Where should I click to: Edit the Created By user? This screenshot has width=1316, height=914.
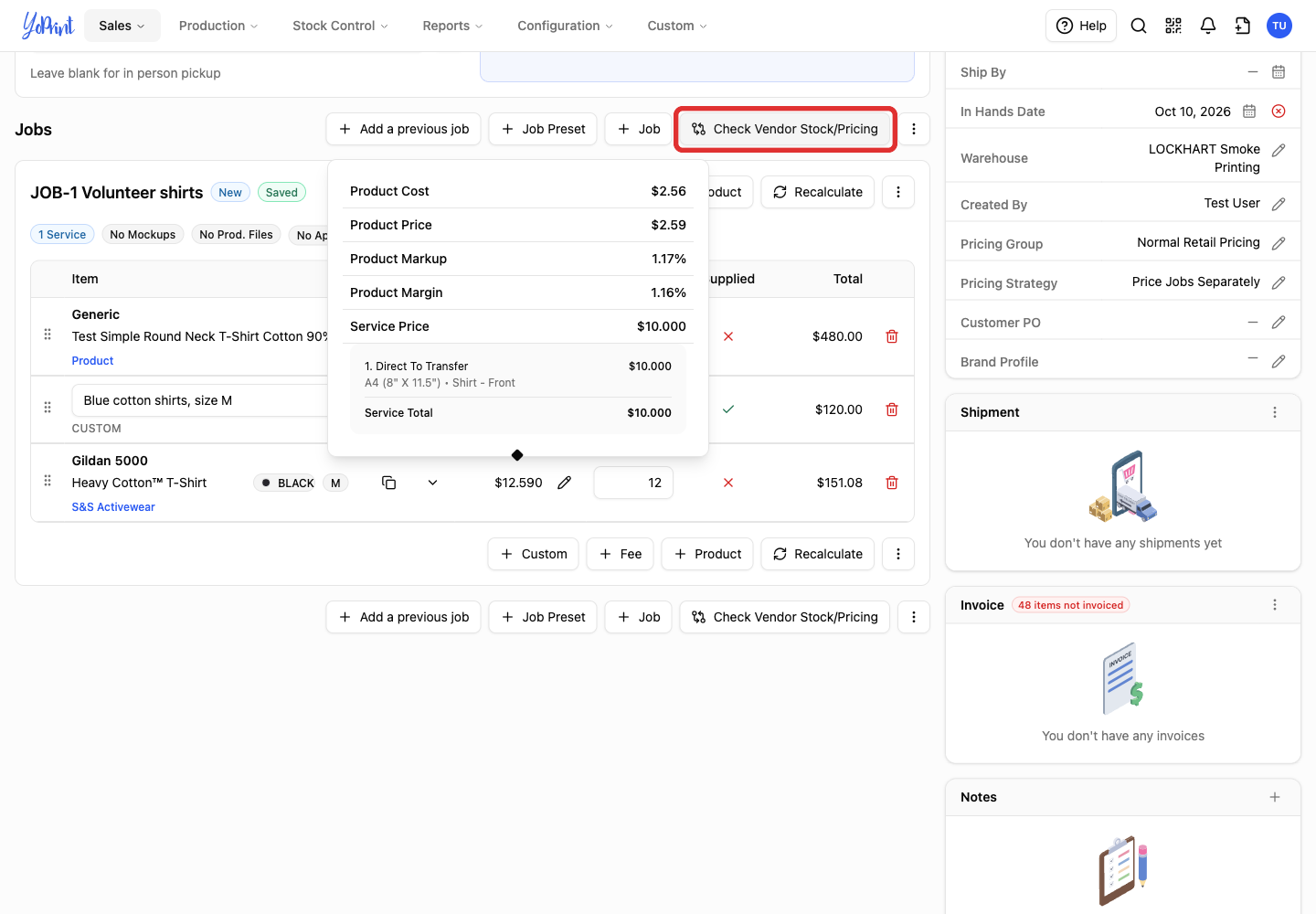pyautogui.click(x=1279, y=204)
